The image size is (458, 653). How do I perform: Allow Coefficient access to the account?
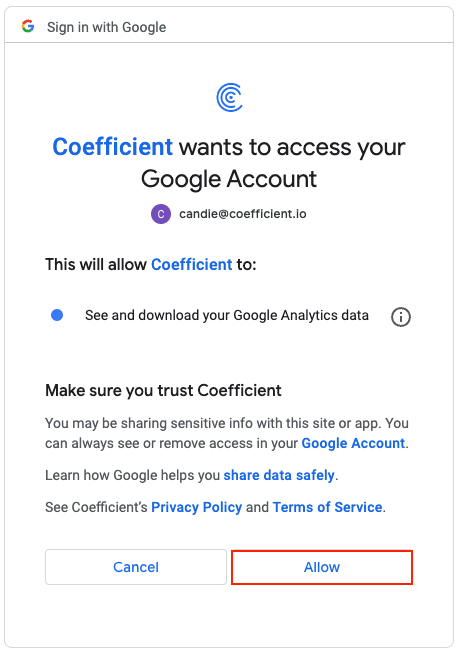(x=322, y=567)
